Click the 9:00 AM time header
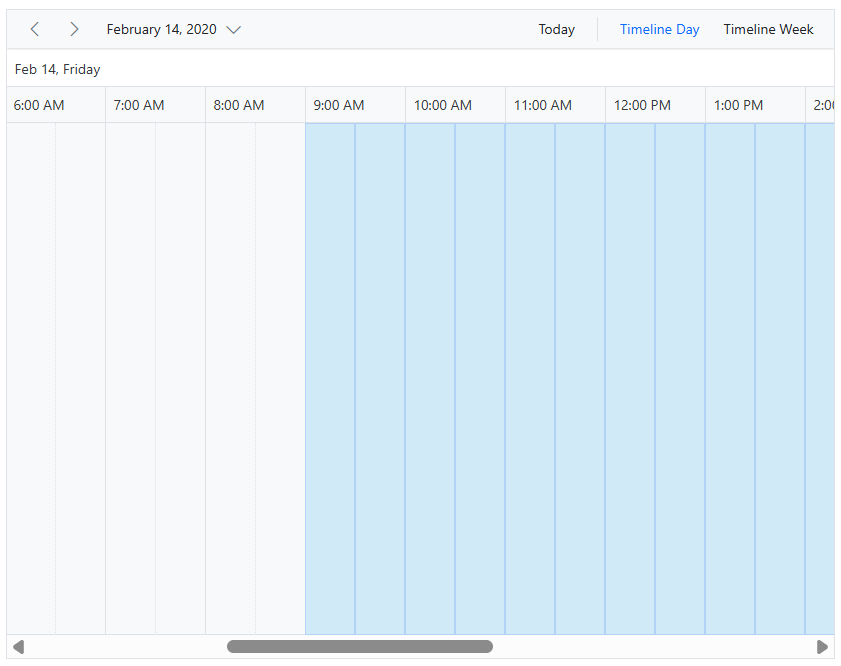 (356, 105)
